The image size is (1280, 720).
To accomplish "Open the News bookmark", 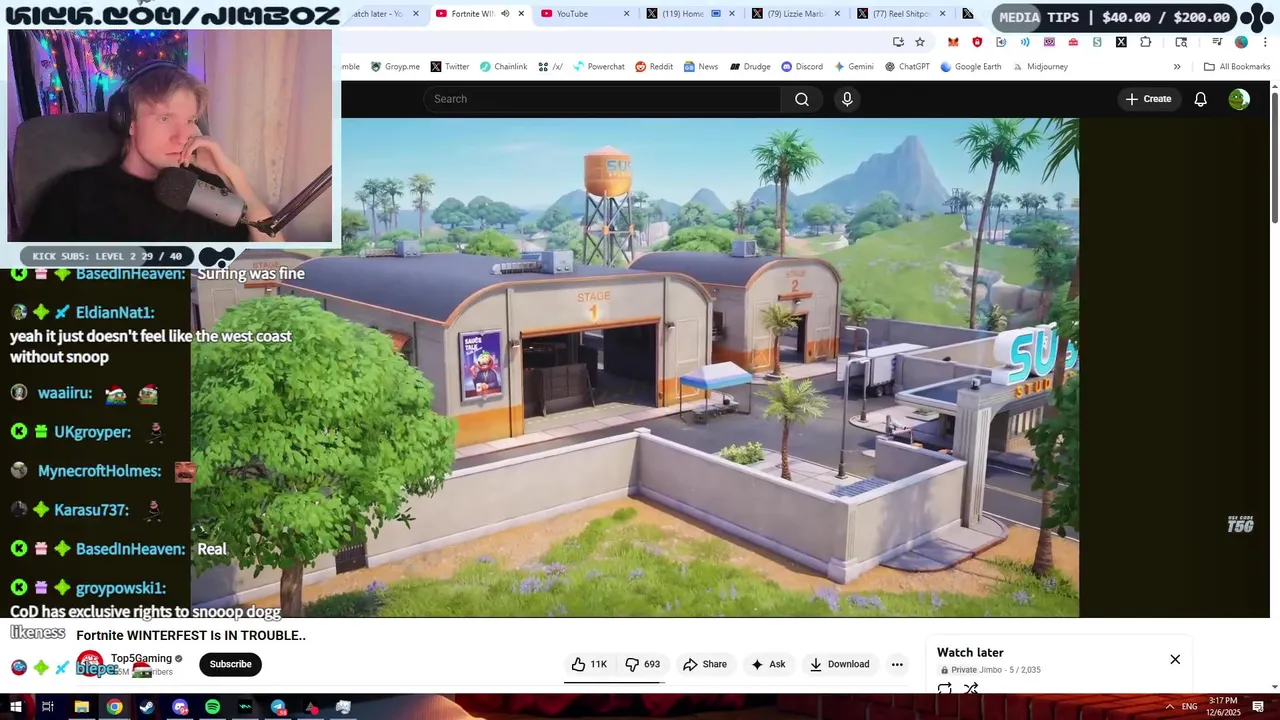I will point(700,67).
